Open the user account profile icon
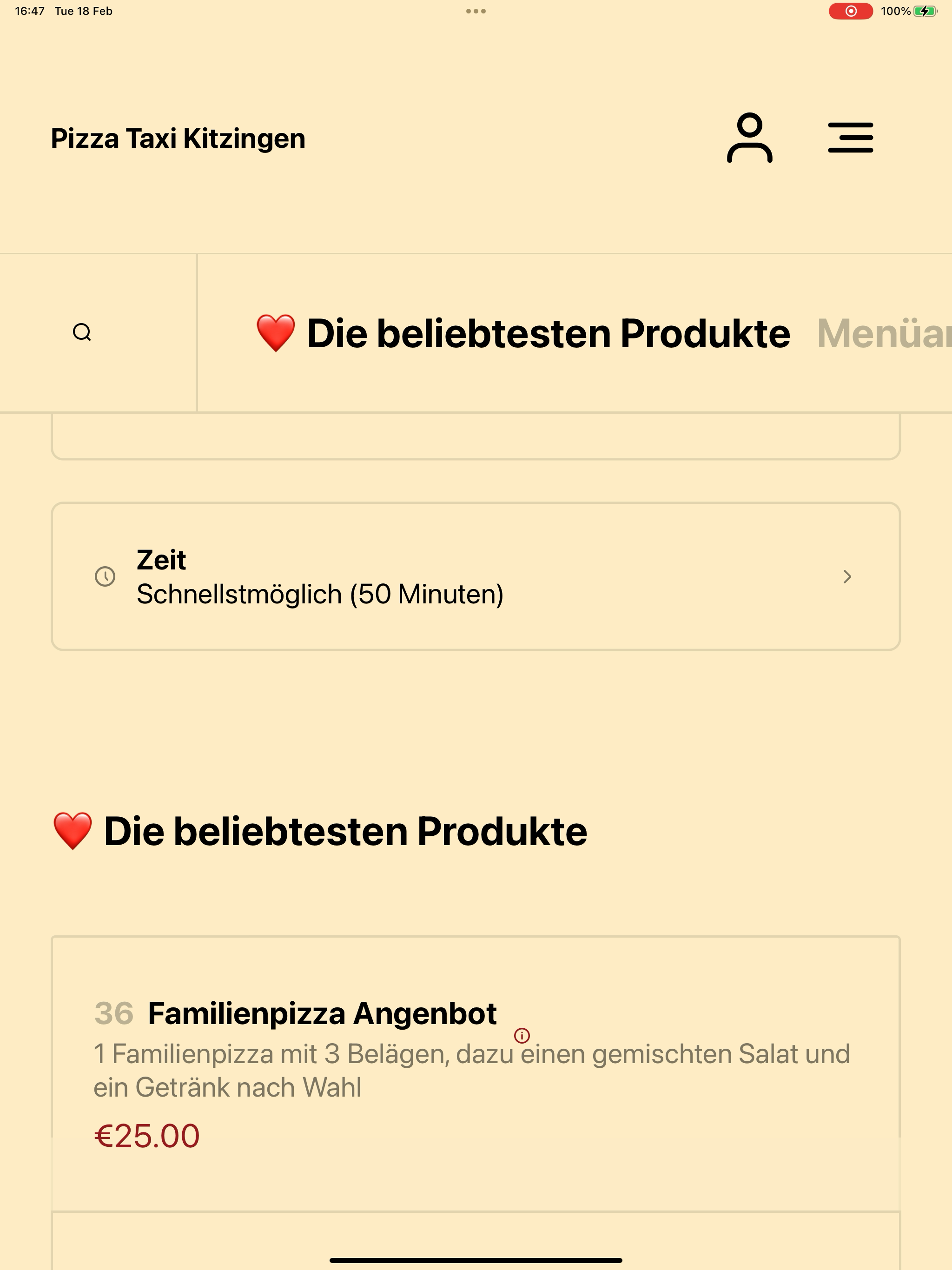Screen dimensions: 952x1270 (x=749, y=138)
